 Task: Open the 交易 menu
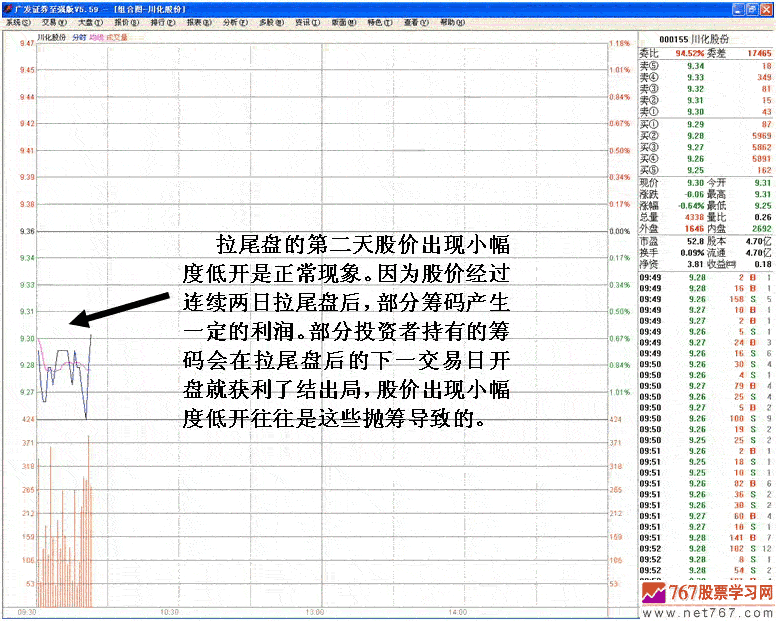49,21
